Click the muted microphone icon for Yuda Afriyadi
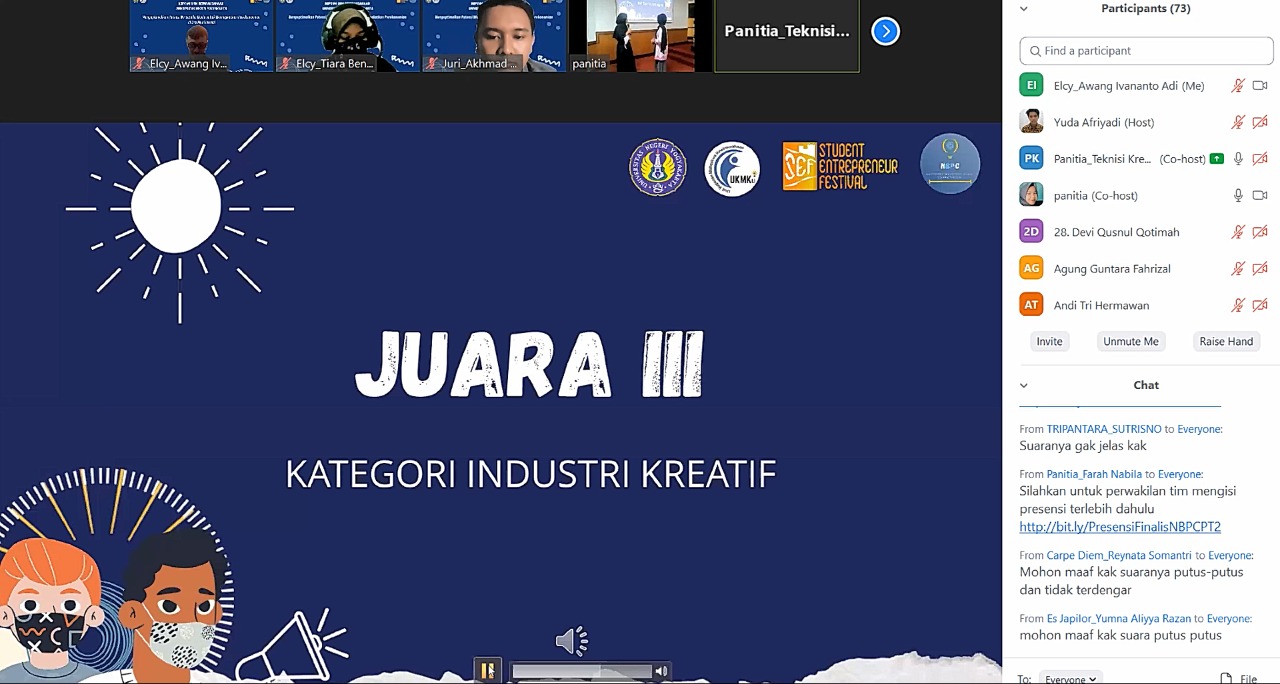 pos(1238,122)
